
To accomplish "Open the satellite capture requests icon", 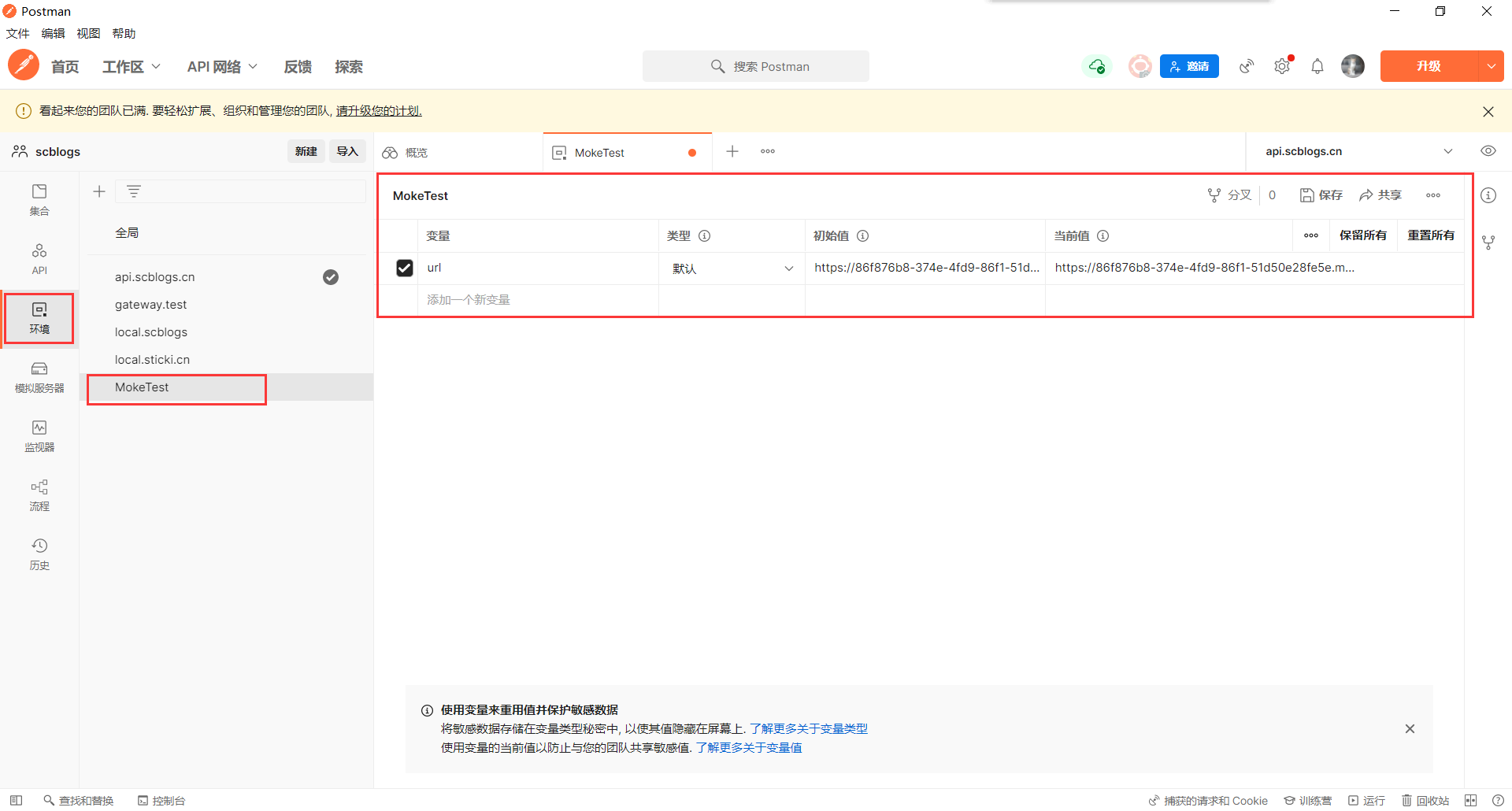I will pyautogui.click(x=1247, y=66).
